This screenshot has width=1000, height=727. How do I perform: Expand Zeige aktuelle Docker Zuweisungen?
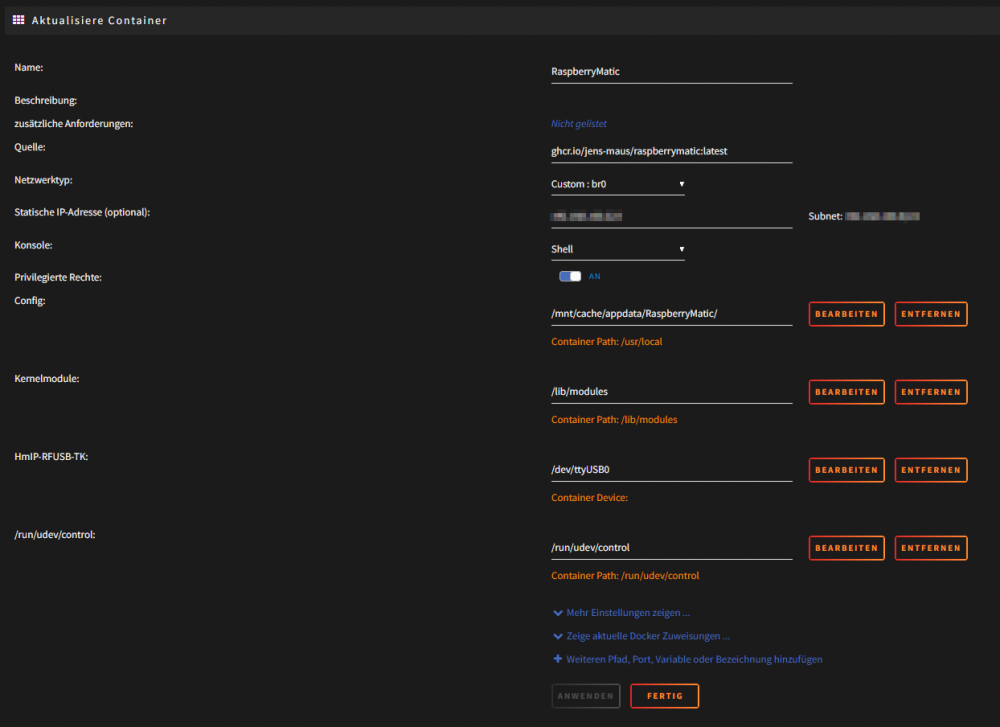pyautogui.click(x=648, y=636)
